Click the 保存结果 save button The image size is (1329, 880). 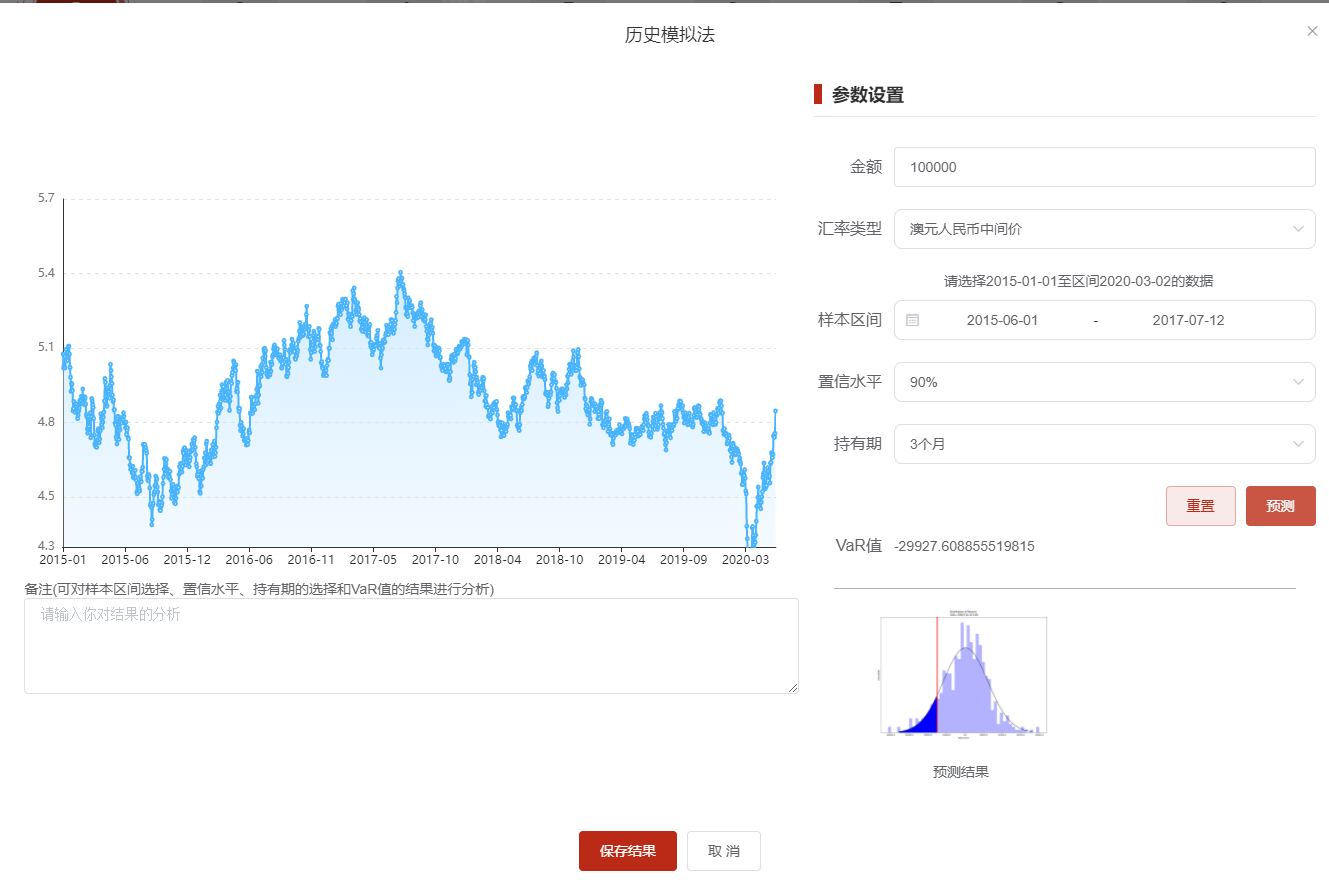(627, 851)
